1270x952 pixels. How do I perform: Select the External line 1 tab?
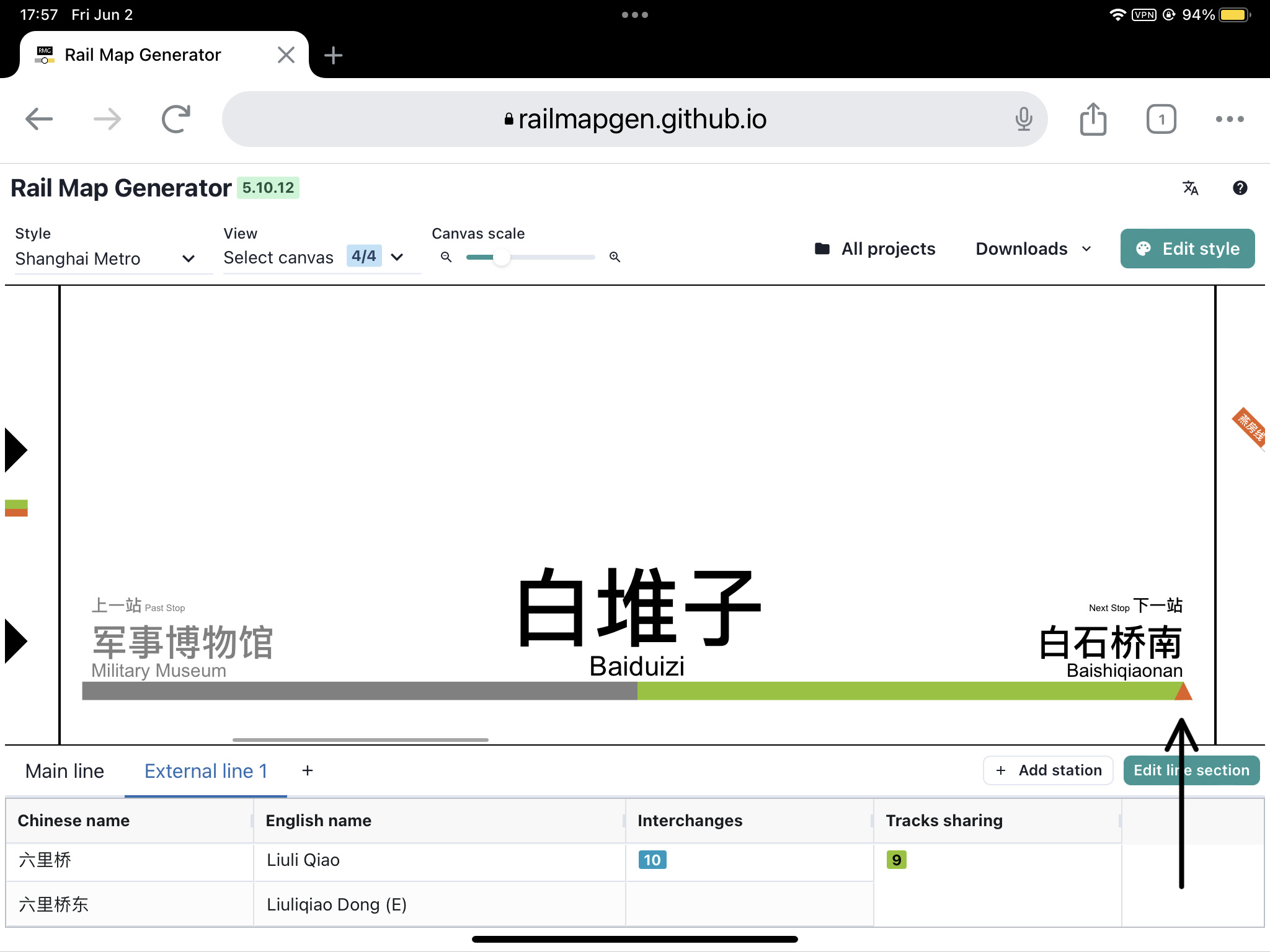pyautogui.click(x=205, y=770)
